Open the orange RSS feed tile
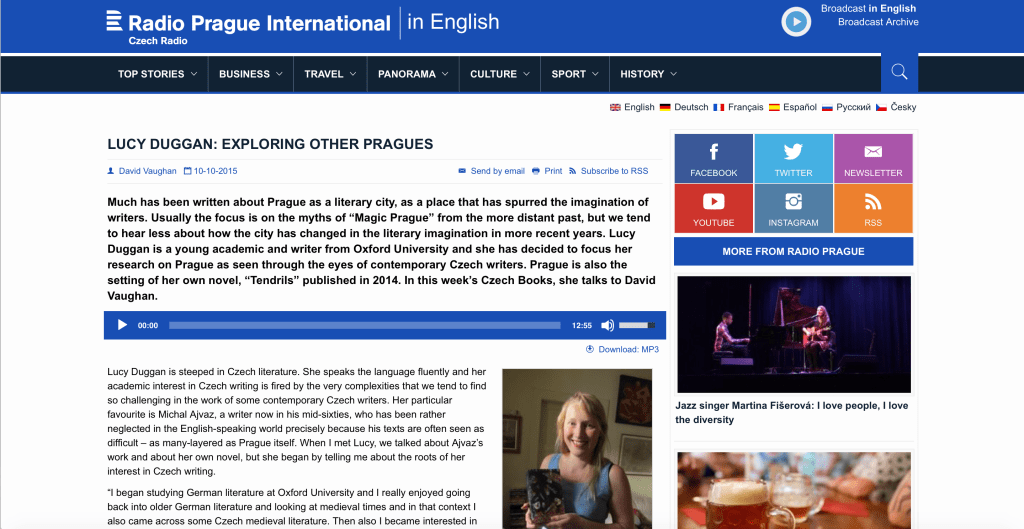Viewport: 1024px width, 529px height. (873, 208)
